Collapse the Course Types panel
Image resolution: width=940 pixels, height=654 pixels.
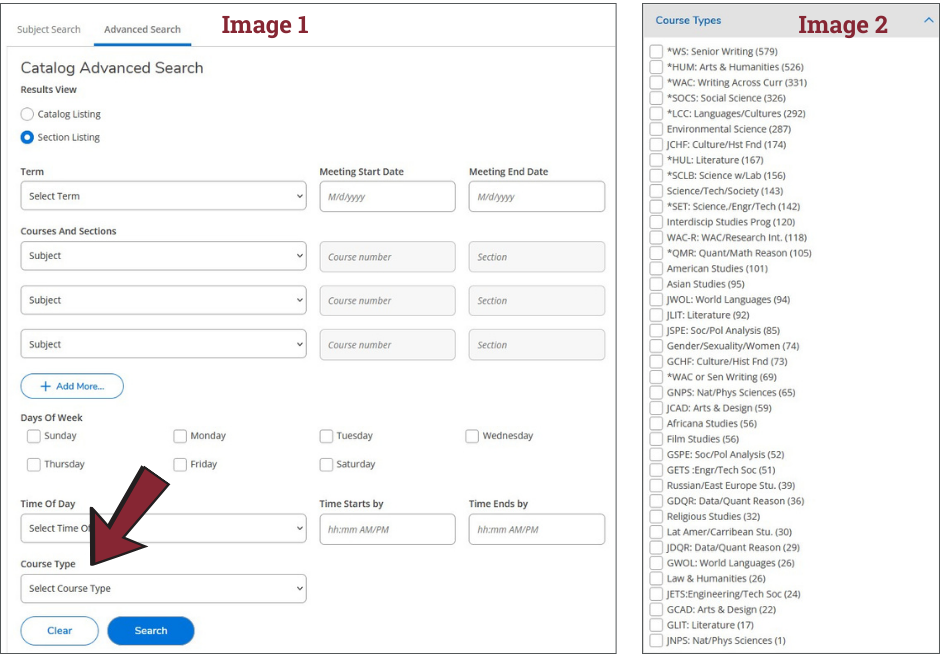click(929, 19)
